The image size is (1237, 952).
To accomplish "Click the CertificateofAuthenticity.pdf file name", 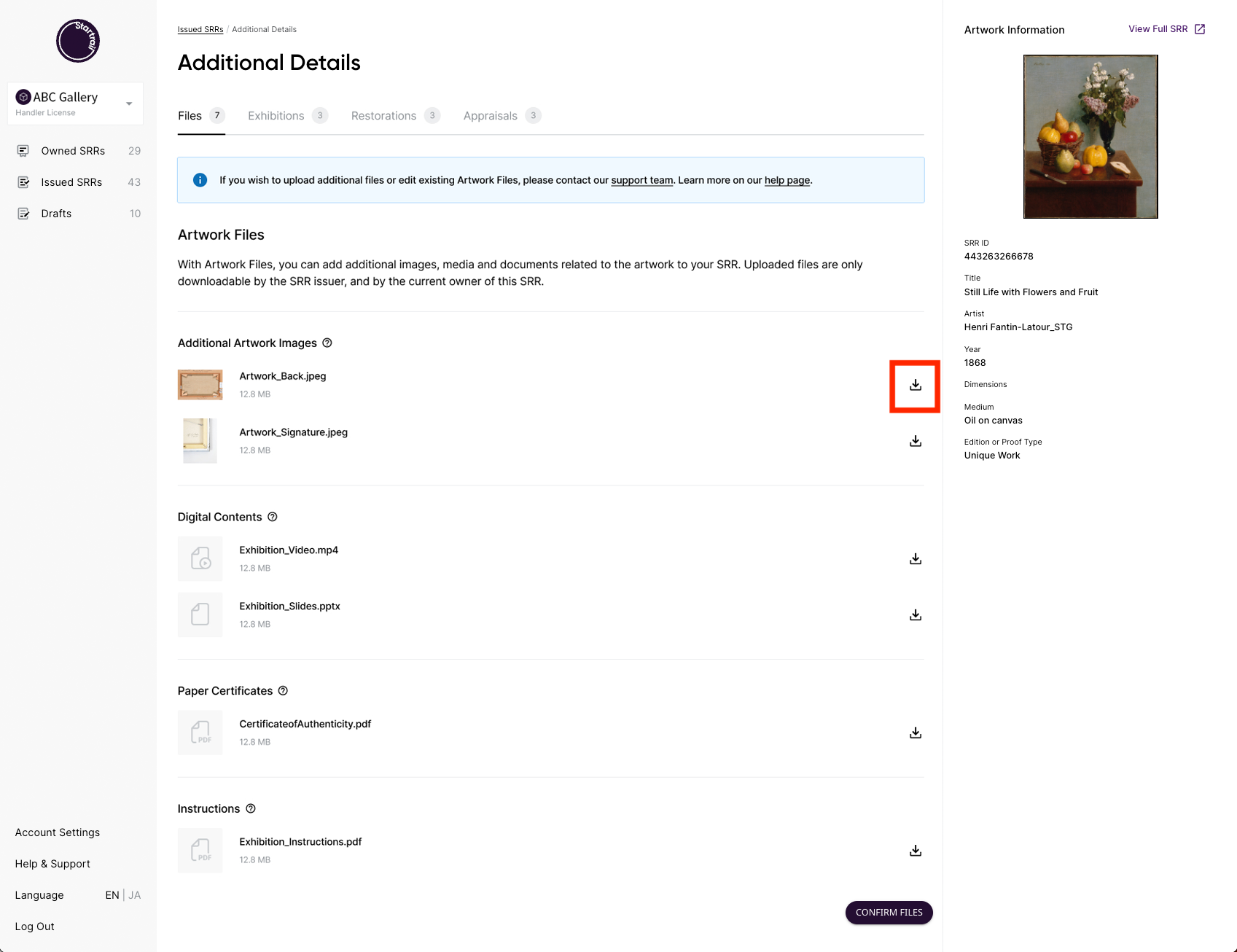I will click(x=305, y=724).
